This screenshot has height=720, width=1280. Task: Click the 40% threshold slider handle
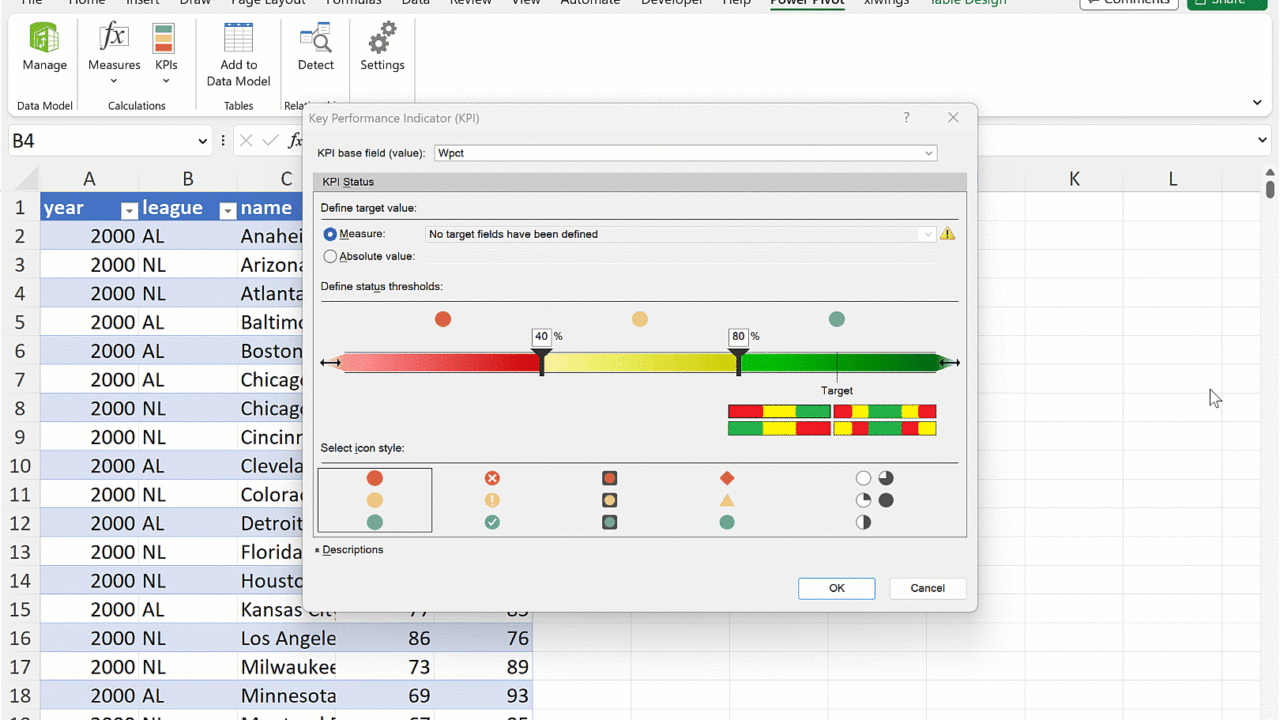[542, 361]
